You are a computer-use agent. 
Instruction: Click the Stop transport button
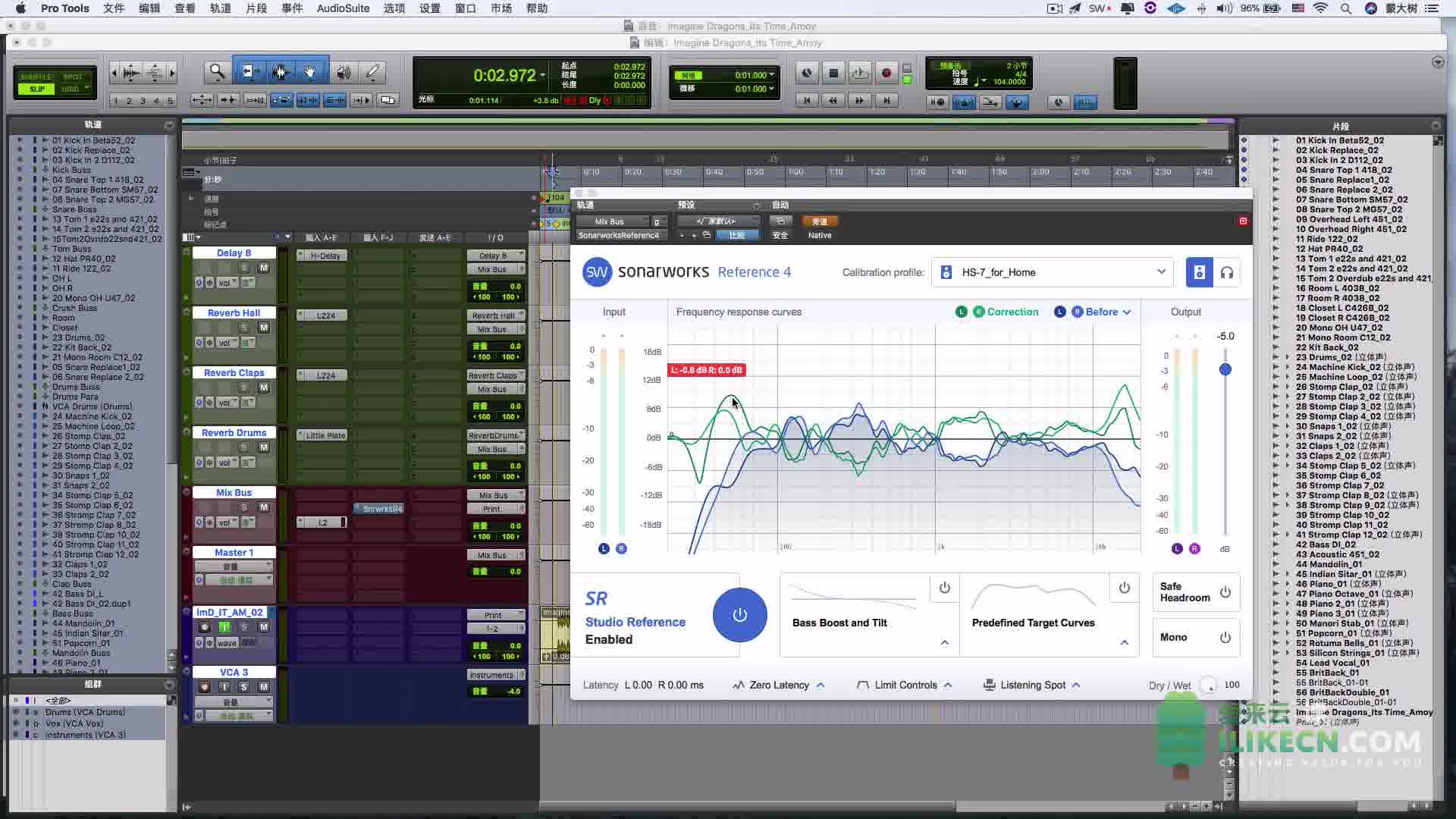click(x=833, y=73)
